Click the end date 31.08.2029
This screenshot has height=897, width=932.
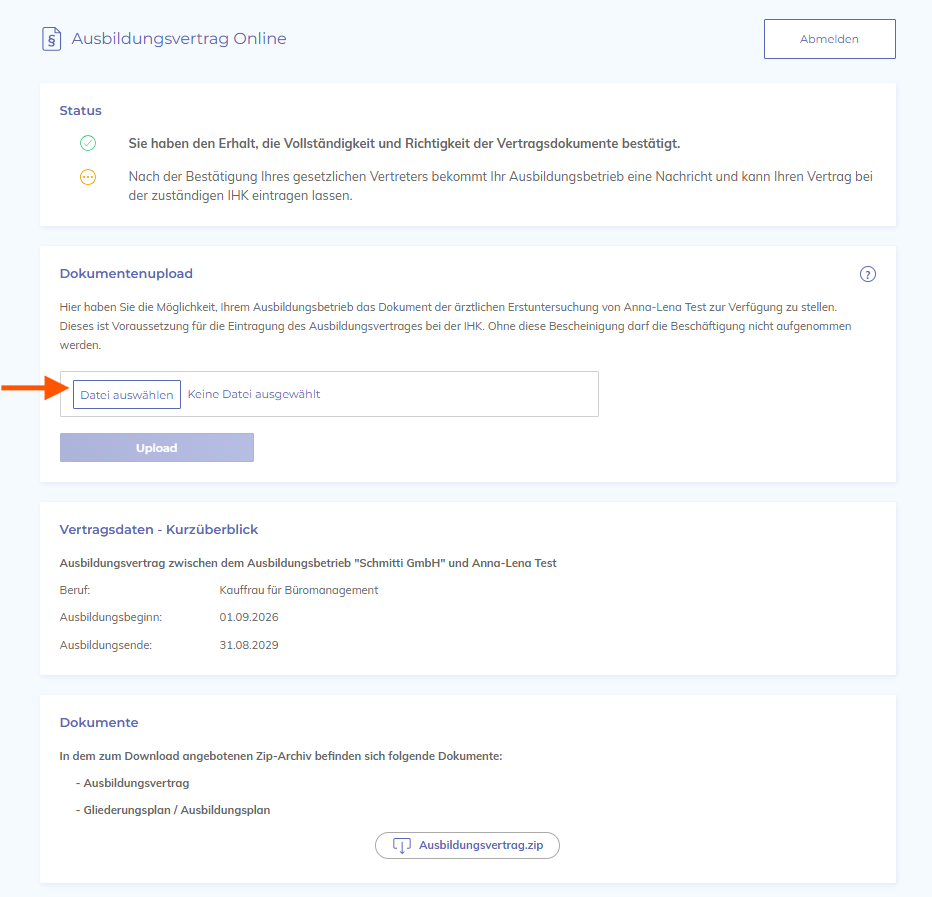pos(248,645)
